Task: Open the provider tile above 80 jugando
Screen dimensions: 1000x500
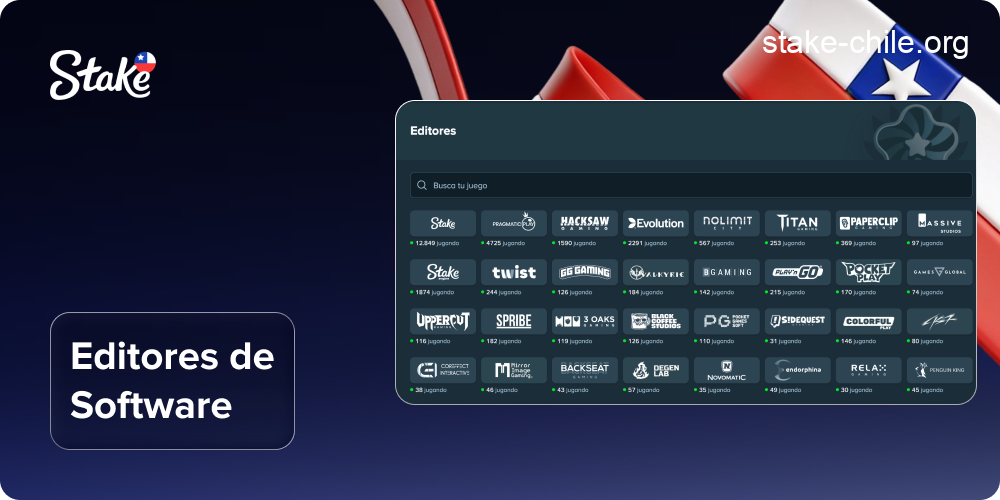Action: tap(940, 321)
